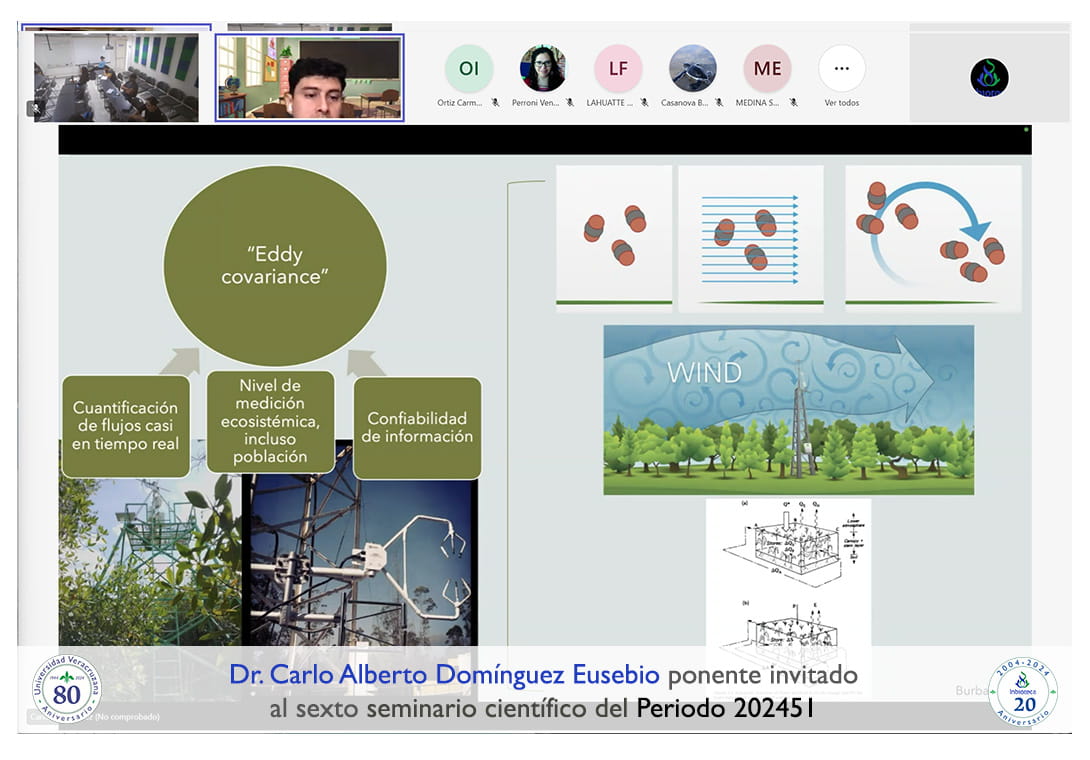The height and width of the screenshot is (760, 1090).
Task: Click 'Cuantificación de flujos casi en tiempo real' box
Action: click(125, 425)
